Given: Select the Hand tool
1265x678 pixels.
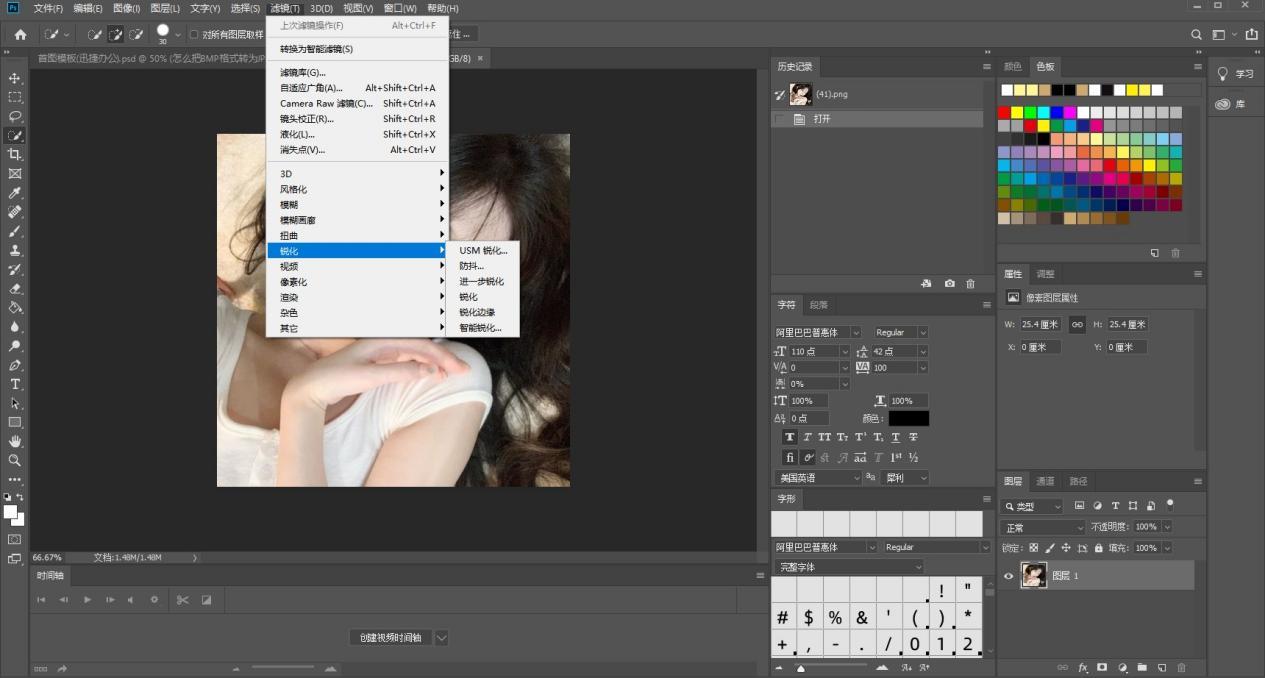Looking at the screenshot, I should 15,441.
